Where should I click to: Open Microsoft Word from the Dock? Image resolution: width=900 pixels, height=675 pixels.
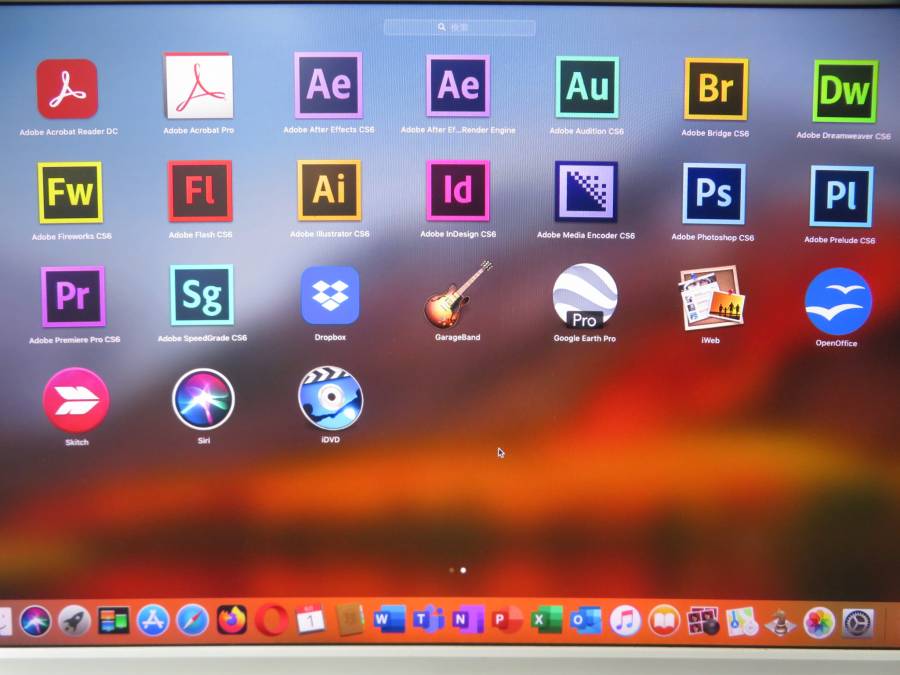pos(389,620)
